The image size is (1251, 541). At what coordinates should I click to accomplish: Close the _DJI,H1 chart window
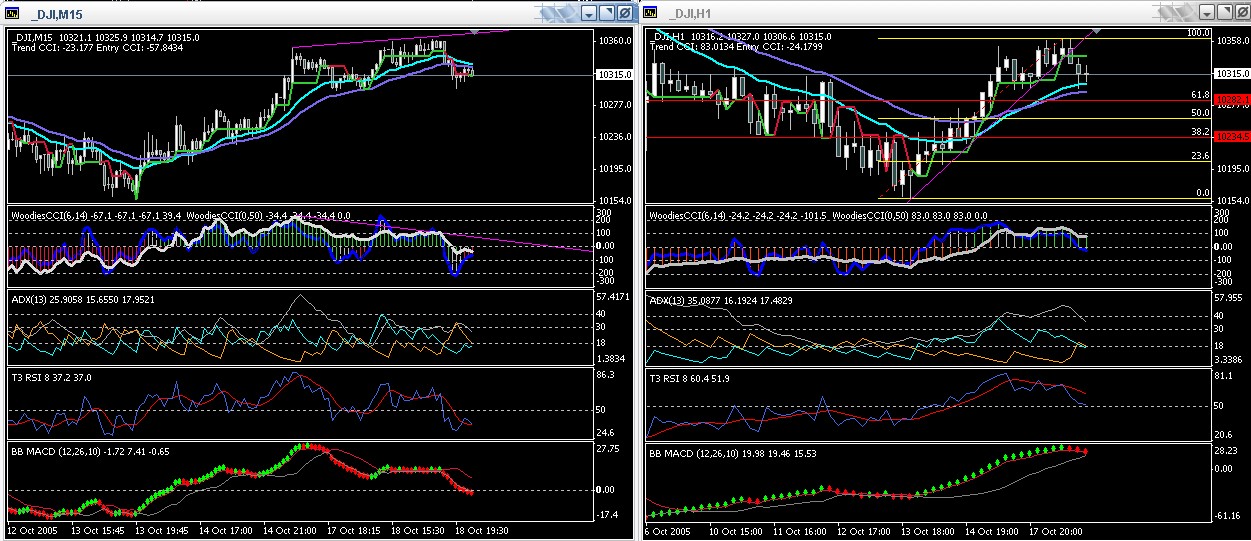[x=1242, y=13]
